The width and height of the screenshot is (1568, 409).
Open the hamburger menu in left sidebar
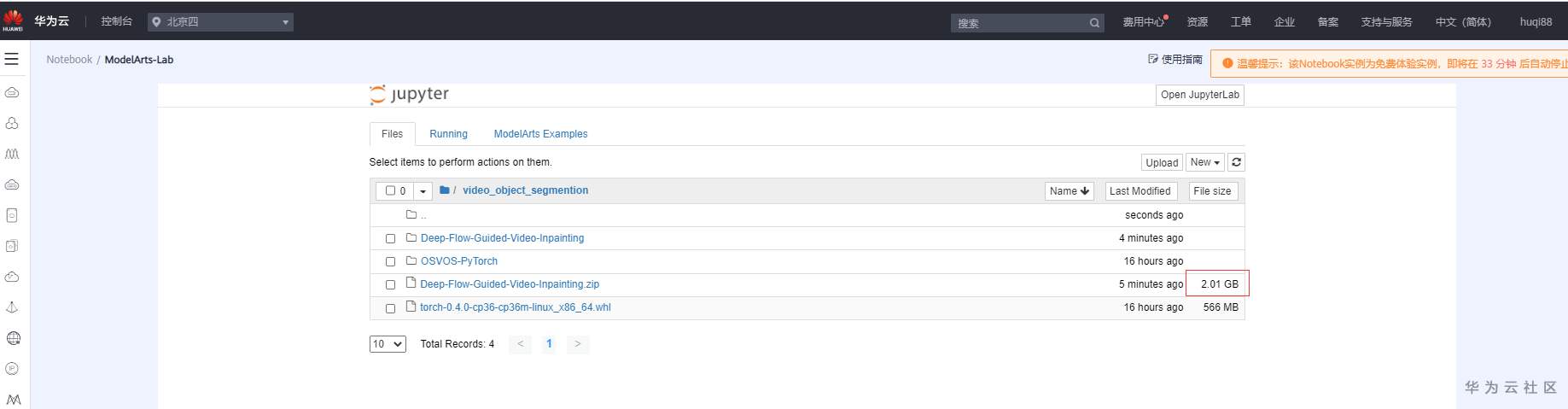click(12, 59)
